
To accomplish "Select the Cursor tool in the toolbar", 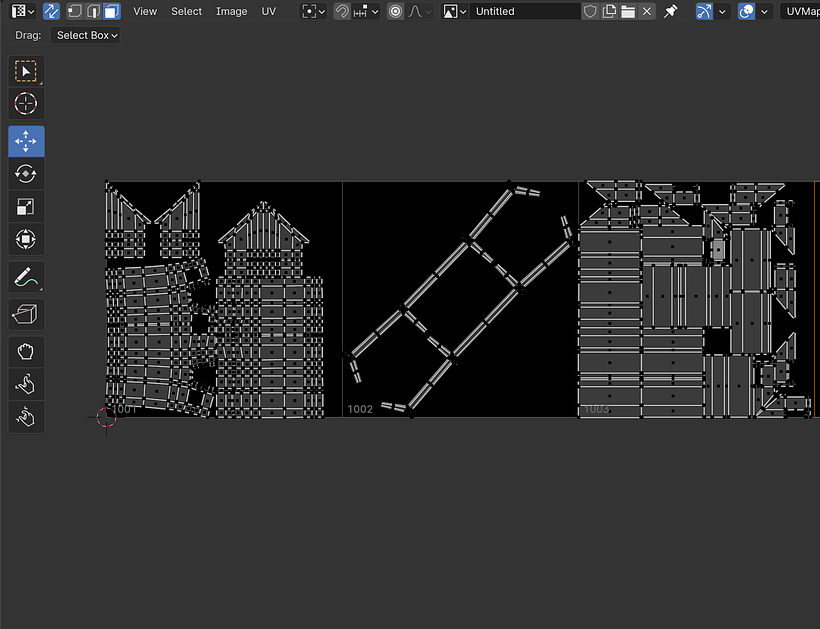I will (26, 104).
